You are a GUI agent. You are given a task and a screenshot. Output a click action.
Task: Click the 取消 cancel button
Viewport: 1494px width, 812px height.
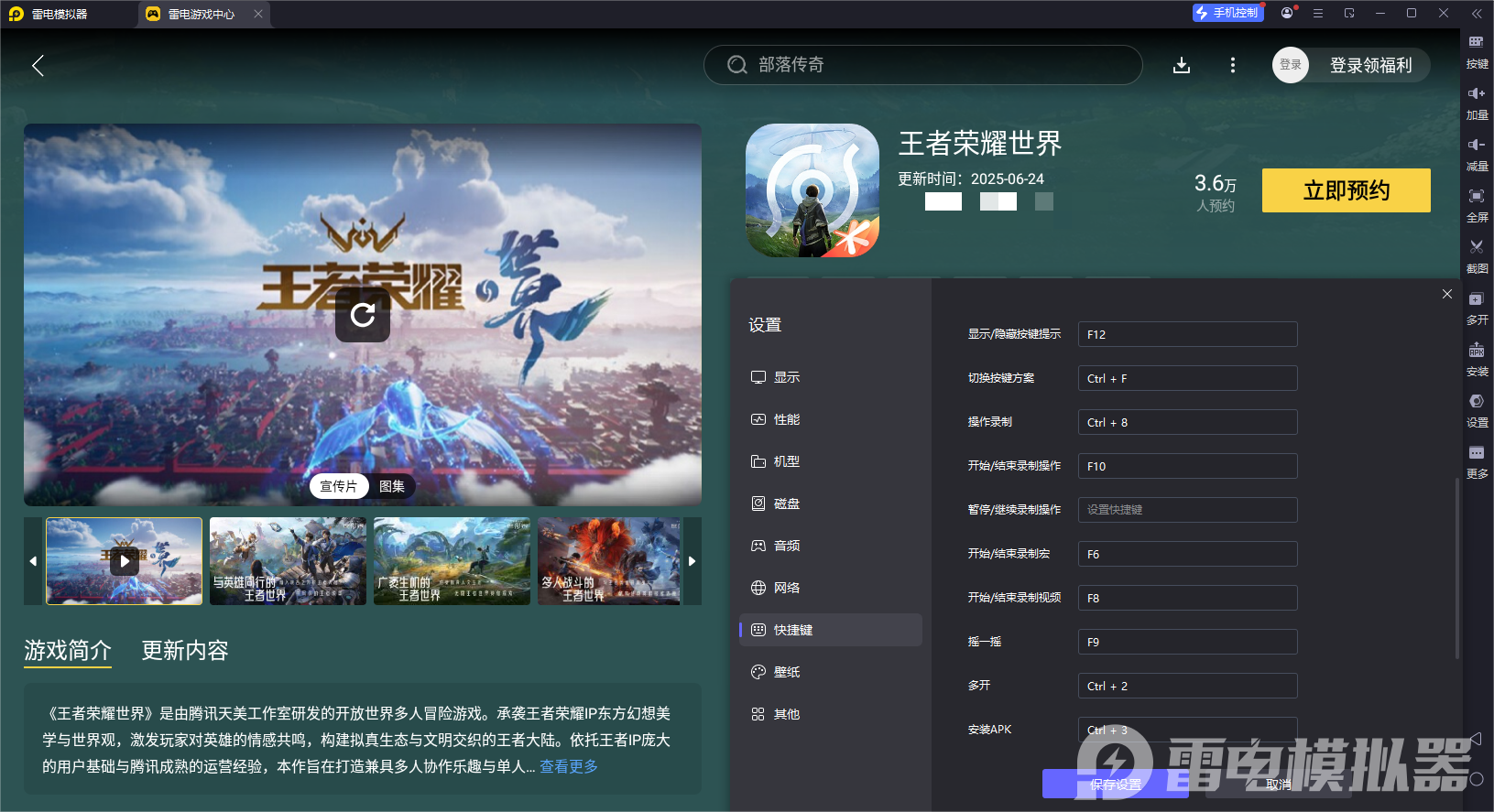[x=1279, y=784]
